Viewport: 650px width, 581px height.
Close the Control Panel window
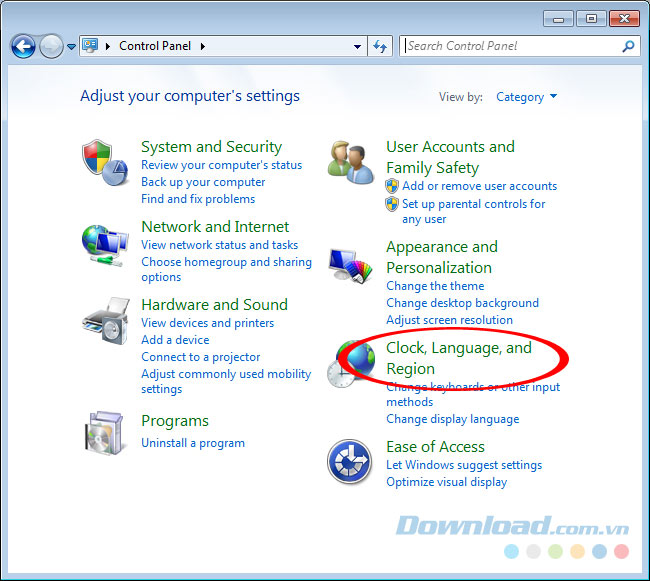click(x=624, y=19)
